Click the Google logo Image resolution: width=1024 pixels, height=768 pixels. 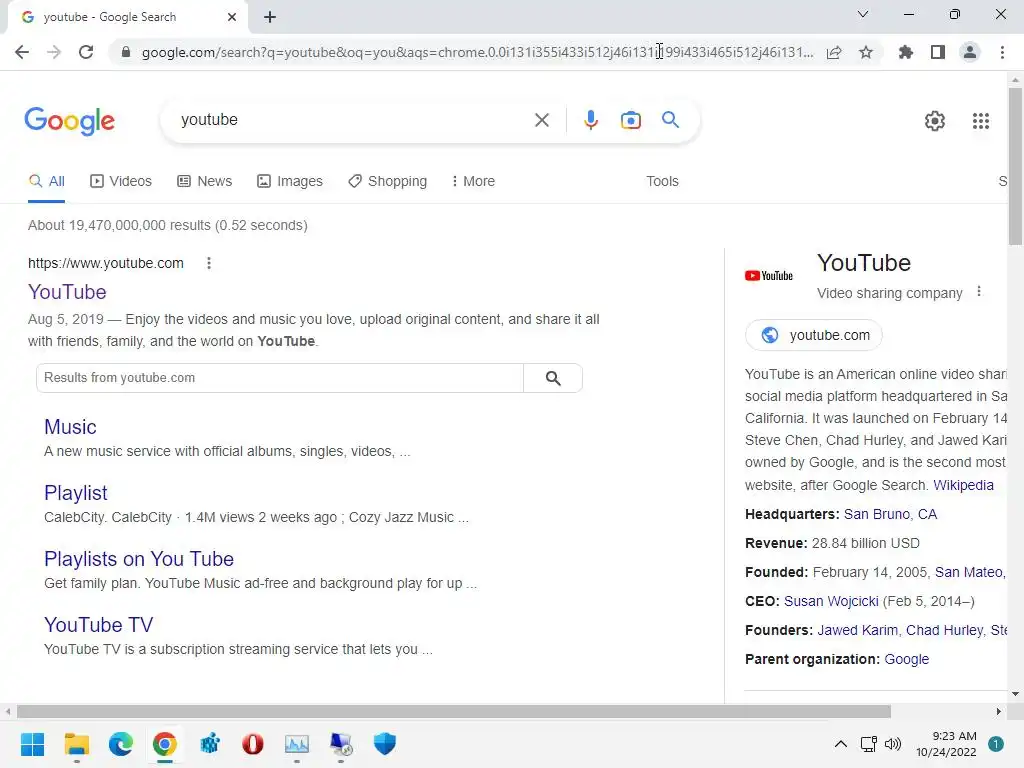[x=69, y=121]
